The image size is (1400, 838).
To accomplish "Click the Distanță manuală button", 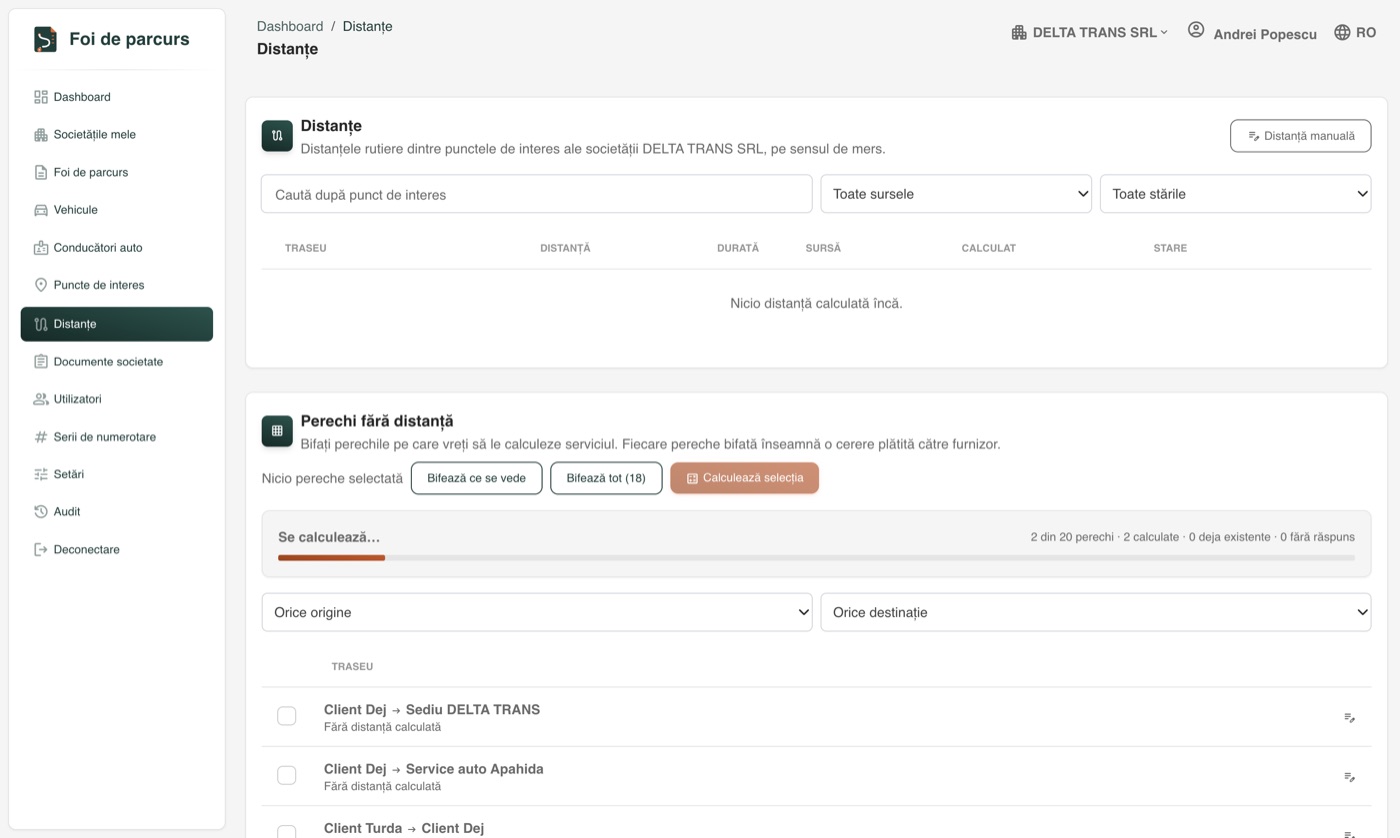I will (1300, 136).
